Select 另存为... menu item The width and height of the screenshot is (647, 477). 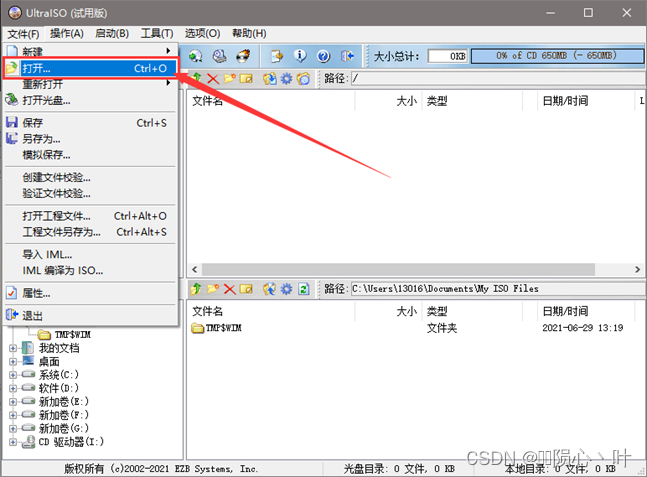tap(91, 139)
